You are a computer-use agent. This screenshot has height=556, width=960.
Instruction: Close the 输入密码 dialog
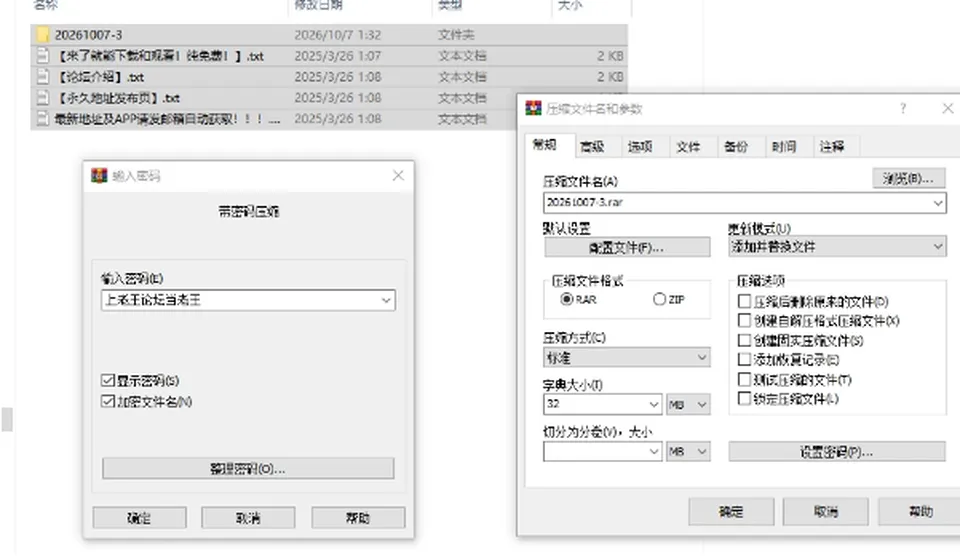(x=398, y=176)
